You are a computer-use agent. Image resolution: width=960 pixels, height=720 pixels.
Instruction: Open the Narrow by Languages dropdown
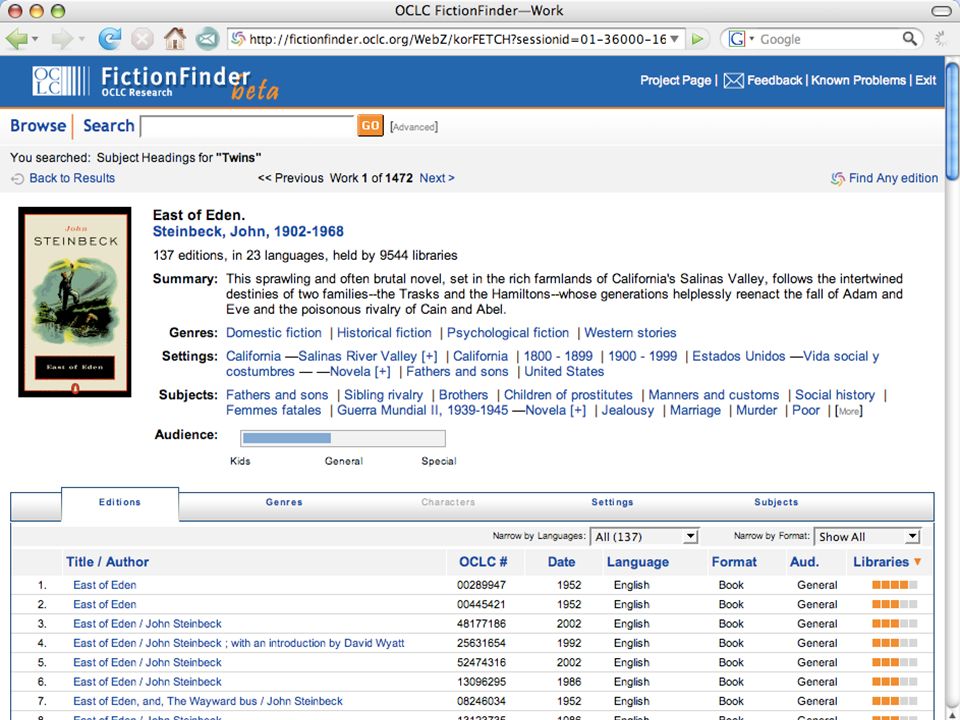coord(643,536)
